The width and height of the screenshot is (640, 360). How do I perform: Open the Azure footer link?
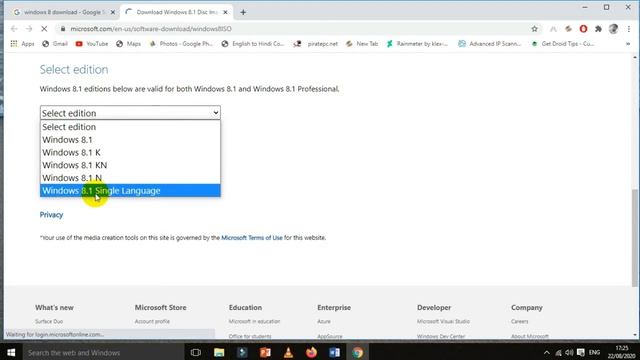tap(324, 322)
